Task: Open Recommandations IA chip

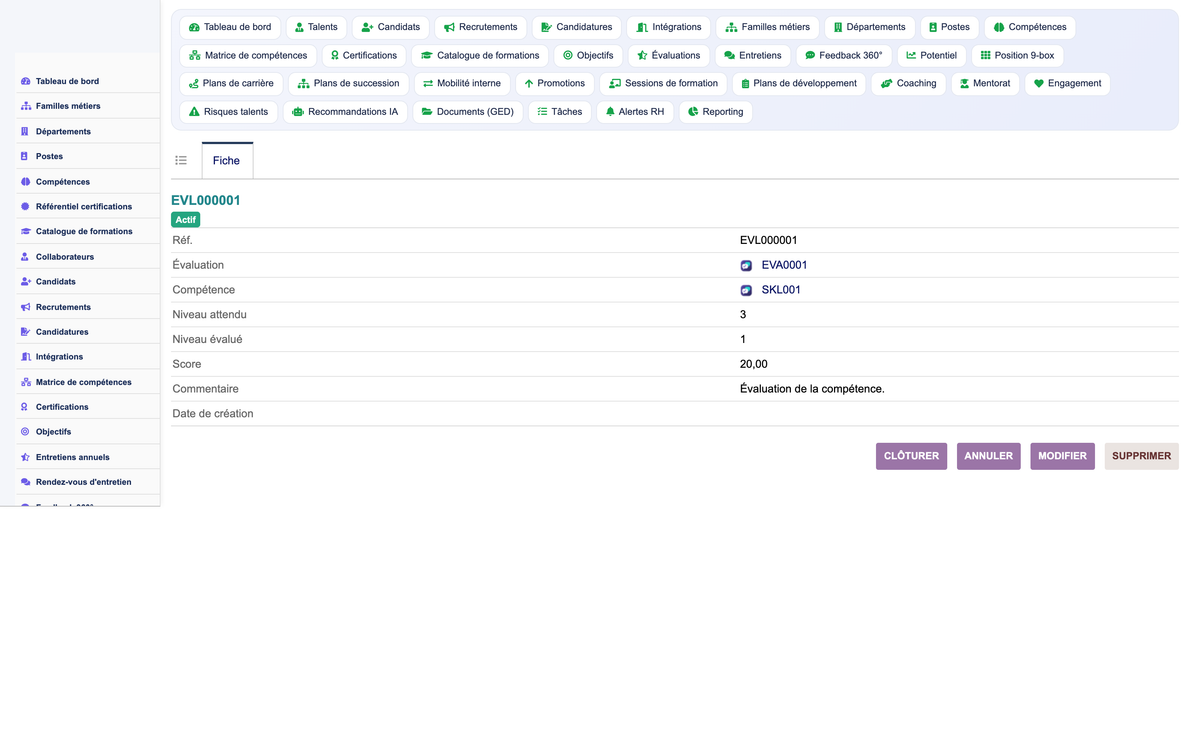Action: pos(345,111)
